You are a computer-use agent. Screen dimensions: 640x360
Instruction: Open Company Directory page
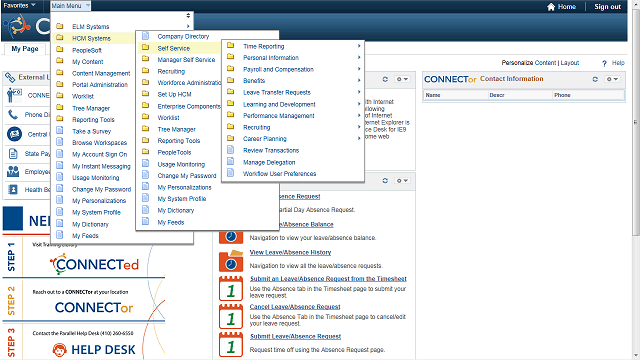tap(183, 36)
